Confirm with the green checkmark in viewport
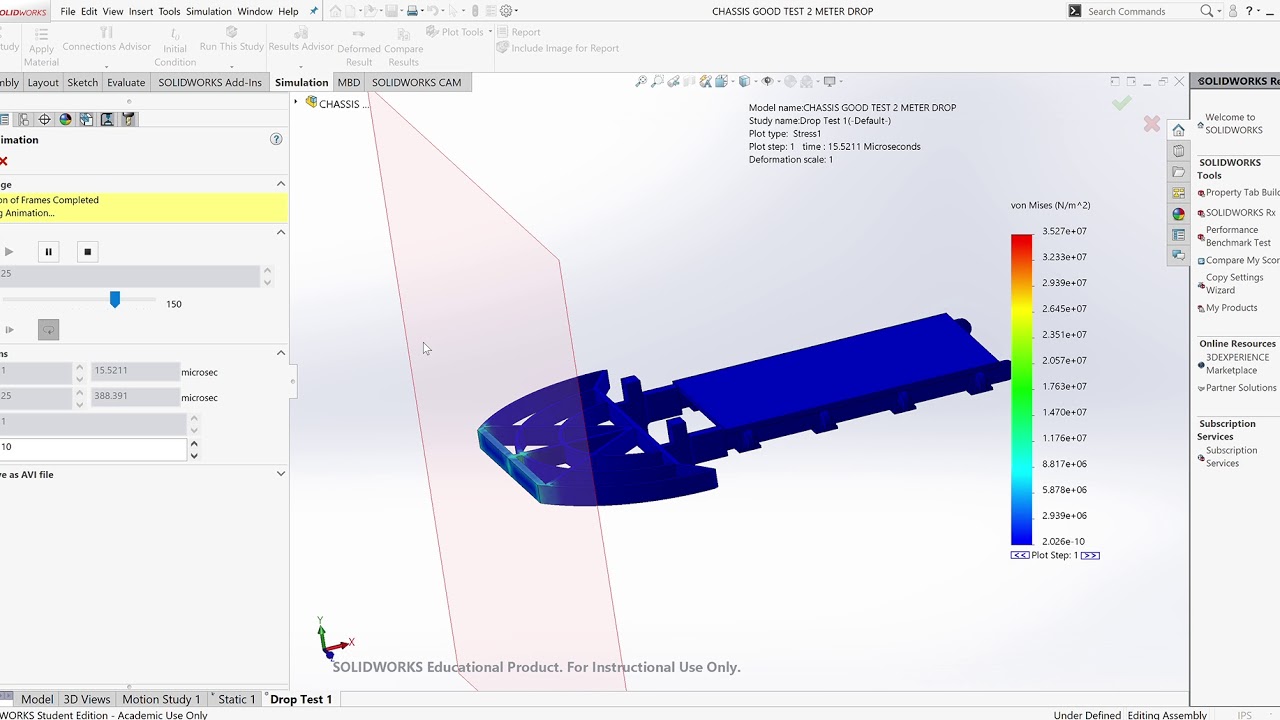The image size is (1280, 720). click(x=1122, y=103)
